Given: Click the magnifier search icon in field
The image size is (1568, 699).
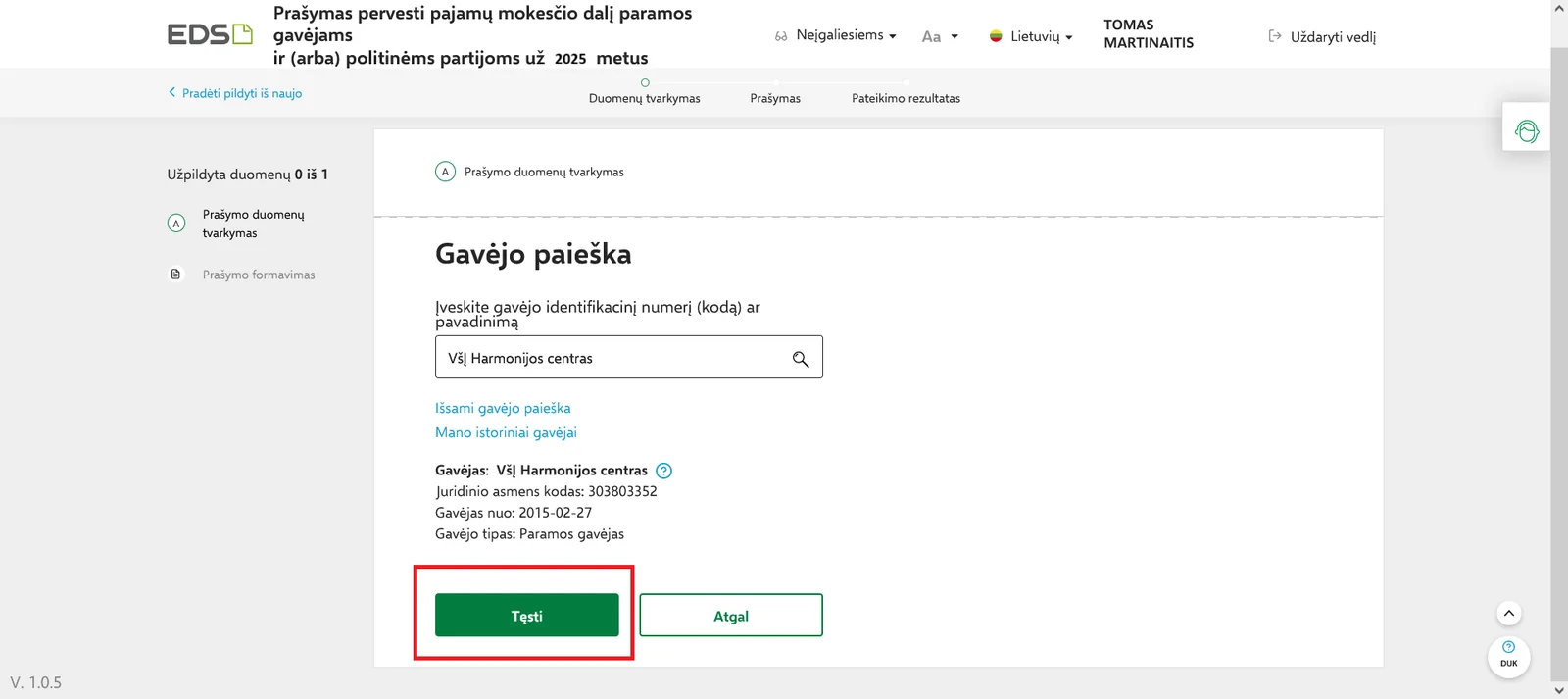Looking at the screenshot, I should click(801, 359).
